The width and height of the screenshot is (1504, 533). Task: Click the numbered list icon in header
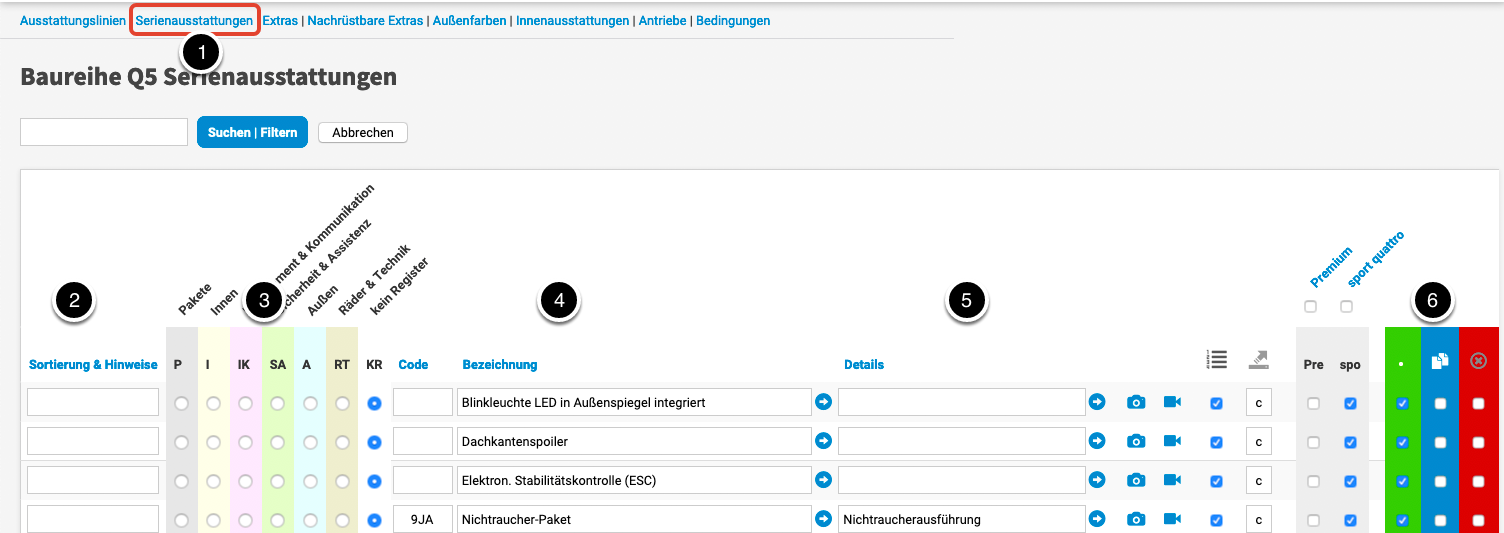(x=1216, y=359)
